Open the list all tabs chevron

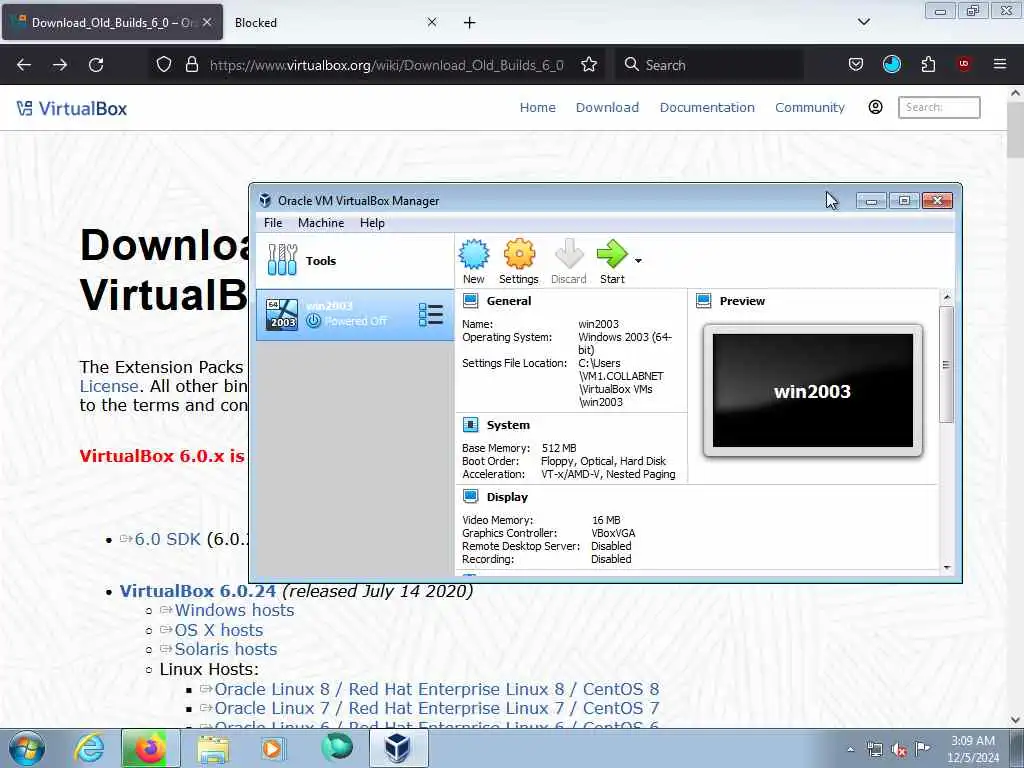(864, 22)
